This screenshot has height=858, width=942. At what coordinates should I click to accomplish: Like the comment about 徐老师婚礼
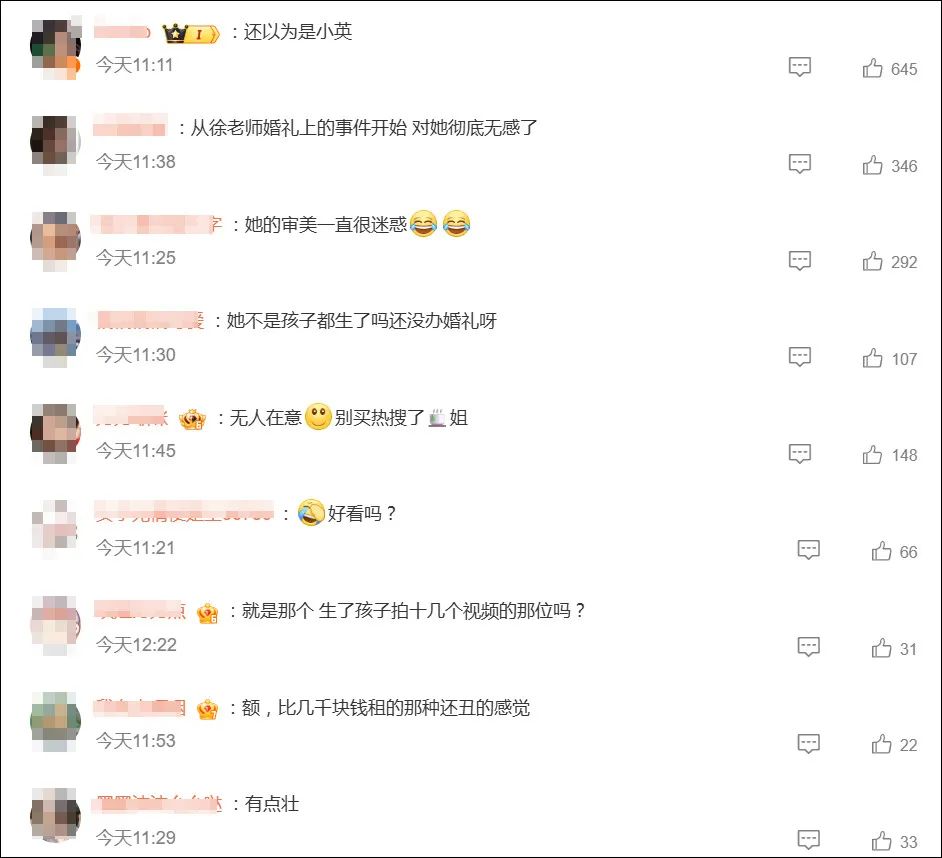[872, 165]
